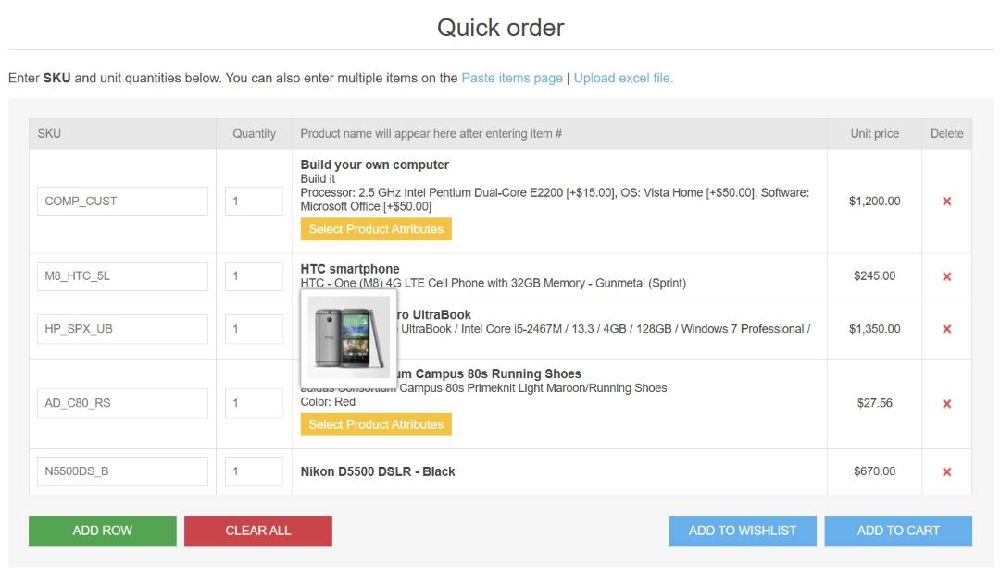Focus the COMP_CUST SKU field
The width and height of the screenshot is (1000, 575).
(122, 201)
